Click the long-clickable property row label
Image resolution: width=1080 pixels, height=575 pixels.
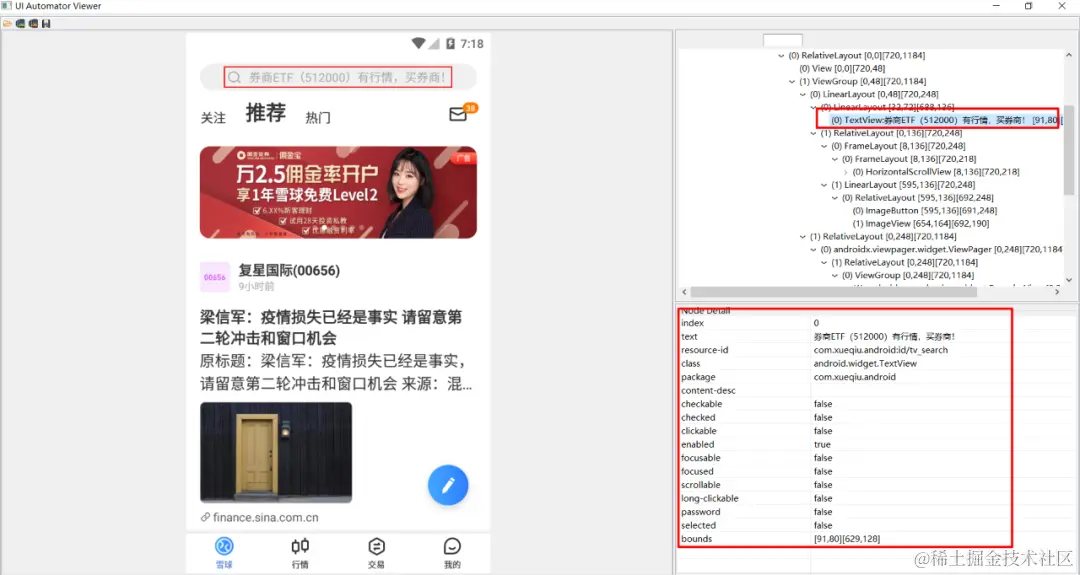tap(709, 499)
